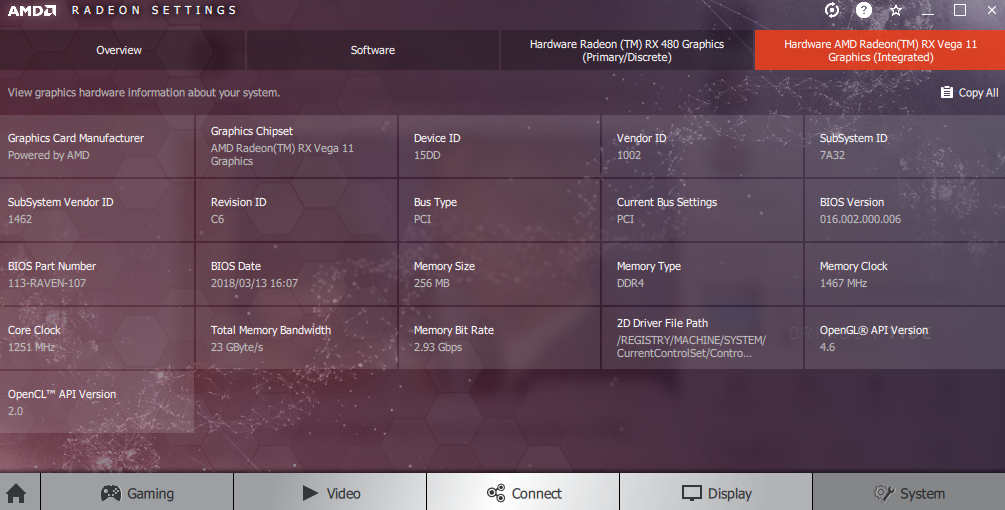Maximize the Radeon Settings window

(x=959, y=10)
